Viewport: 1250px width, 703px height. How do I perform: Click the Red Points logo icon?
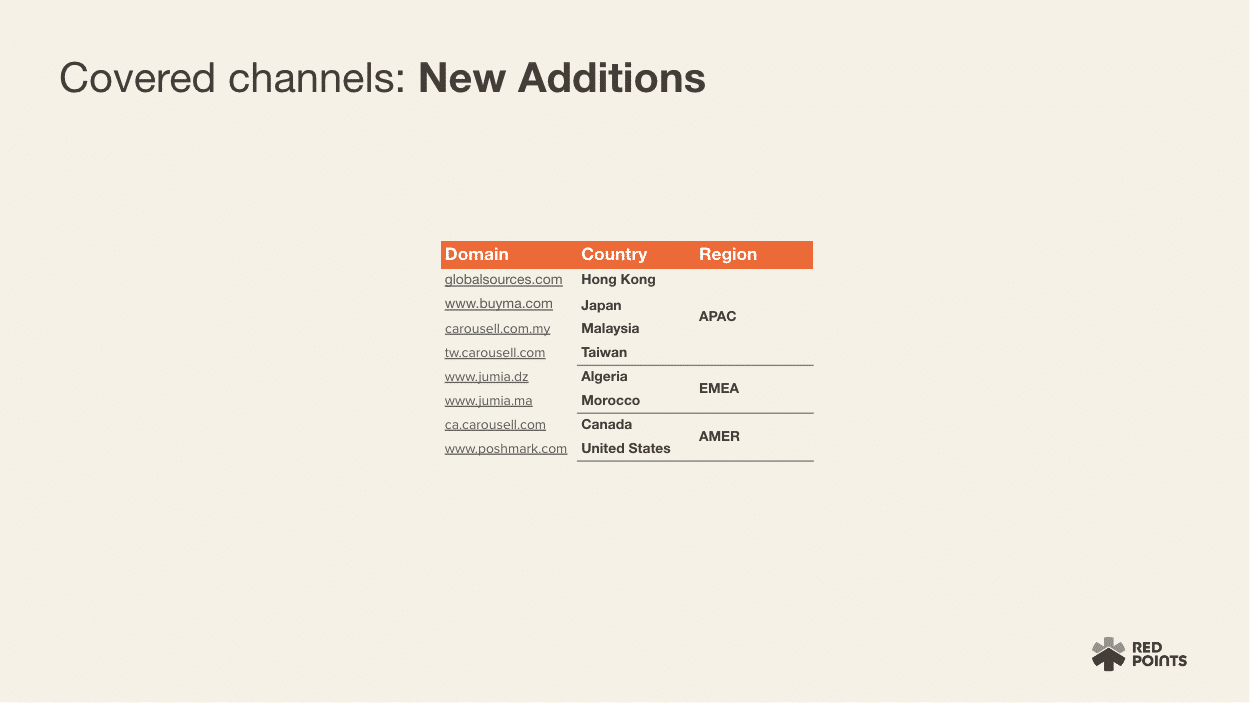[1108, 654]
